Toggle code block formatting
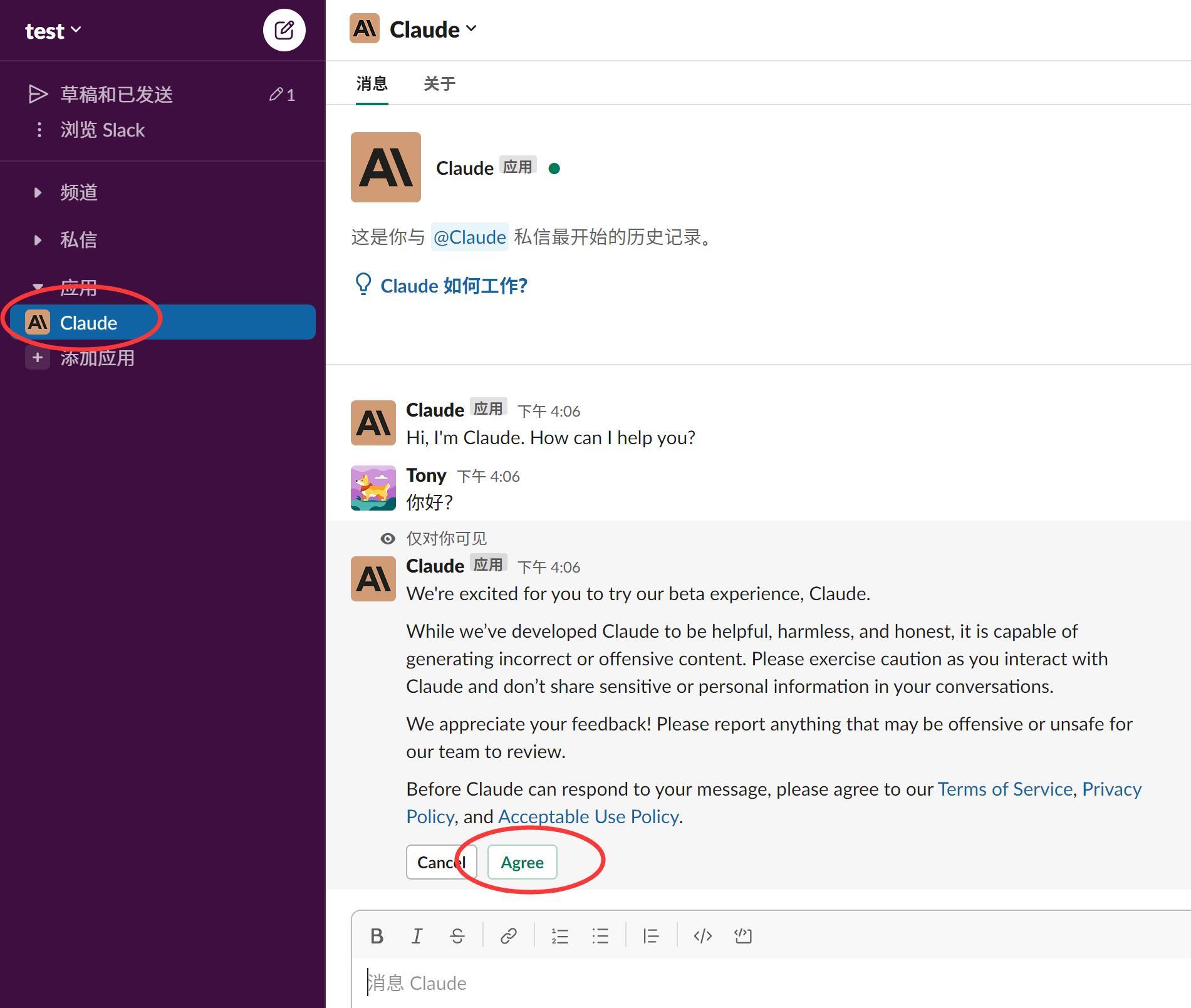 tap(743, 936)
